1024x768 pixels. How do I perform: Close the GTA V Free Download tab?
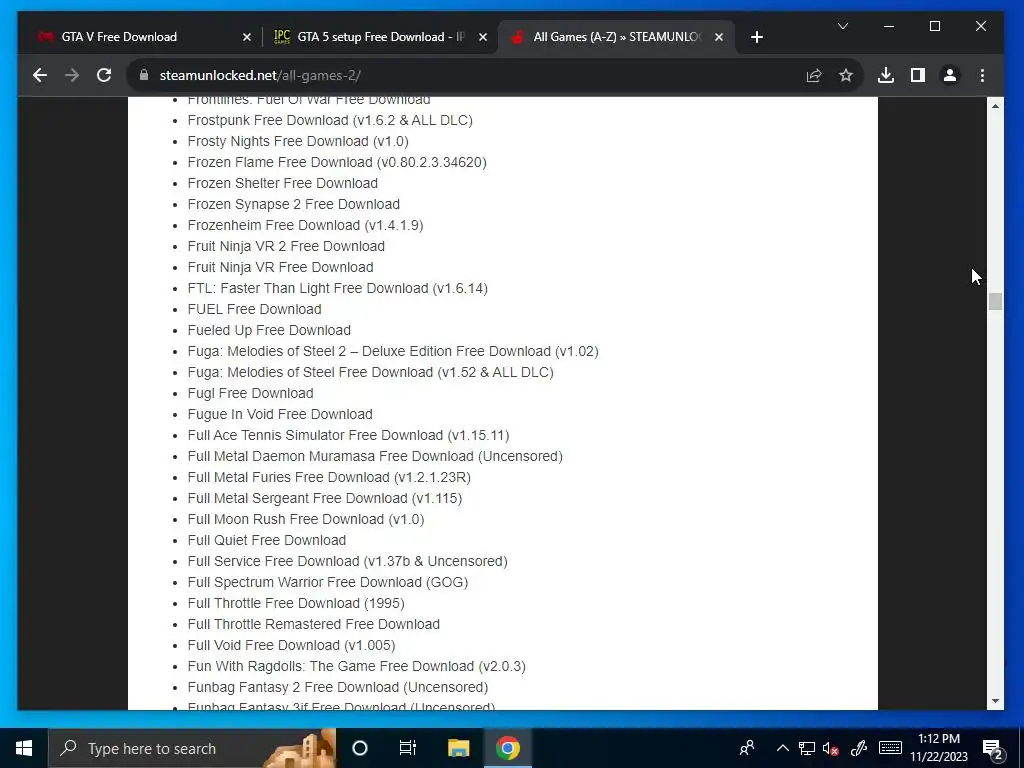click(247, 37)
